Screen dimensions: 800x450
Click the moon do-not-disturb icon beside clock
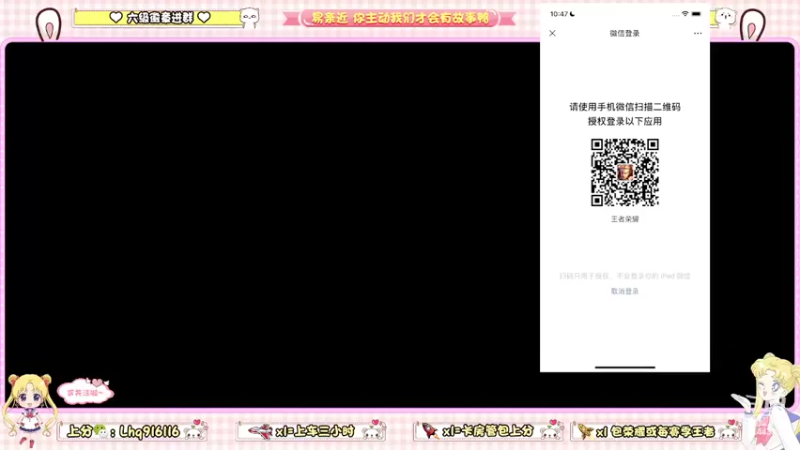(x=572, y=14)
